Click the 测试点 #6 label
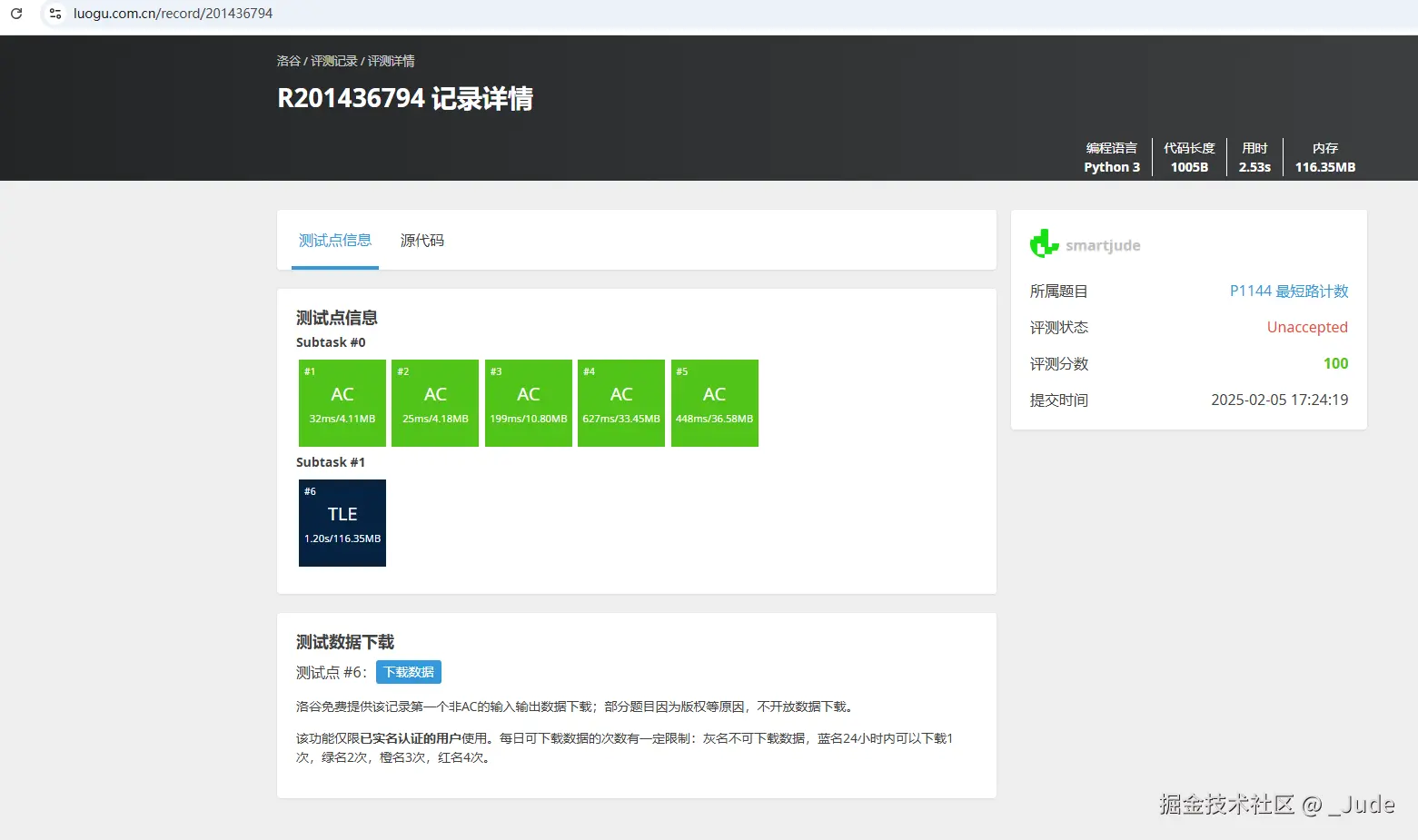This screenshot has height=840, width=1418. pyautogui.click(x=332, y=672)
